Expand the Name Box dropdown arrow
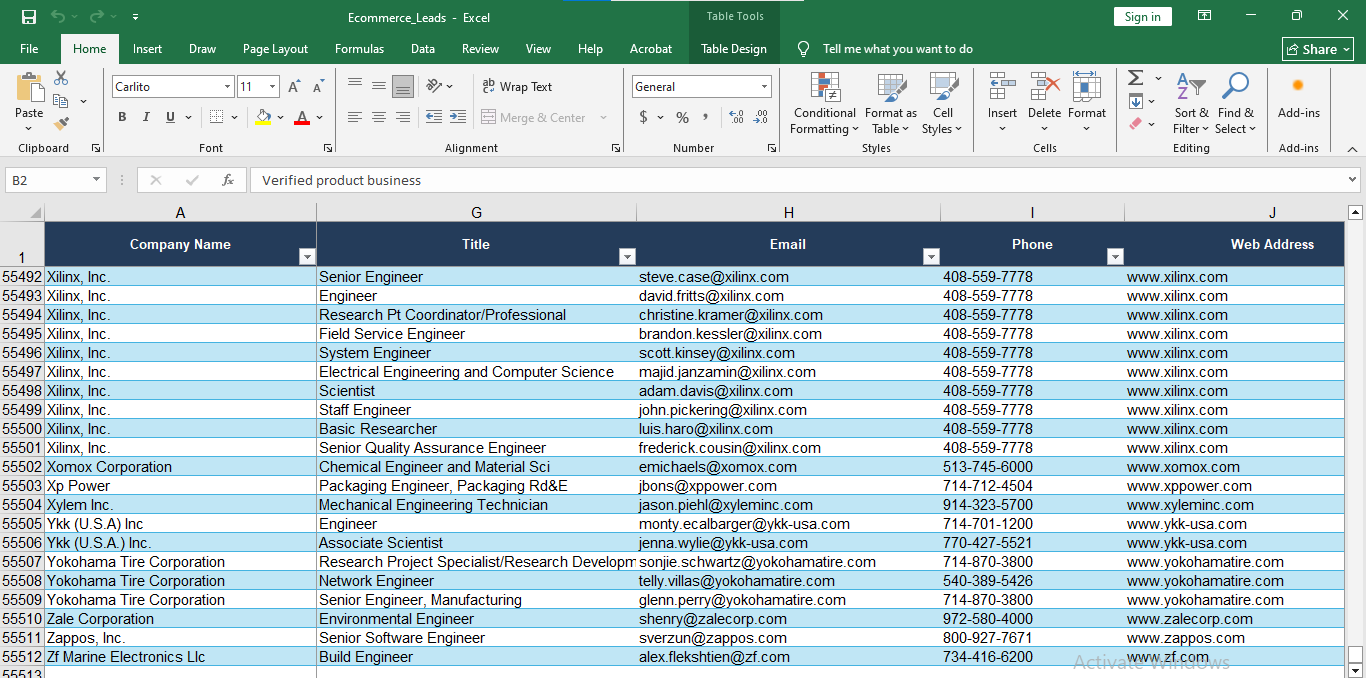Screen dimensions: 1366x678 tap(97, 180)
